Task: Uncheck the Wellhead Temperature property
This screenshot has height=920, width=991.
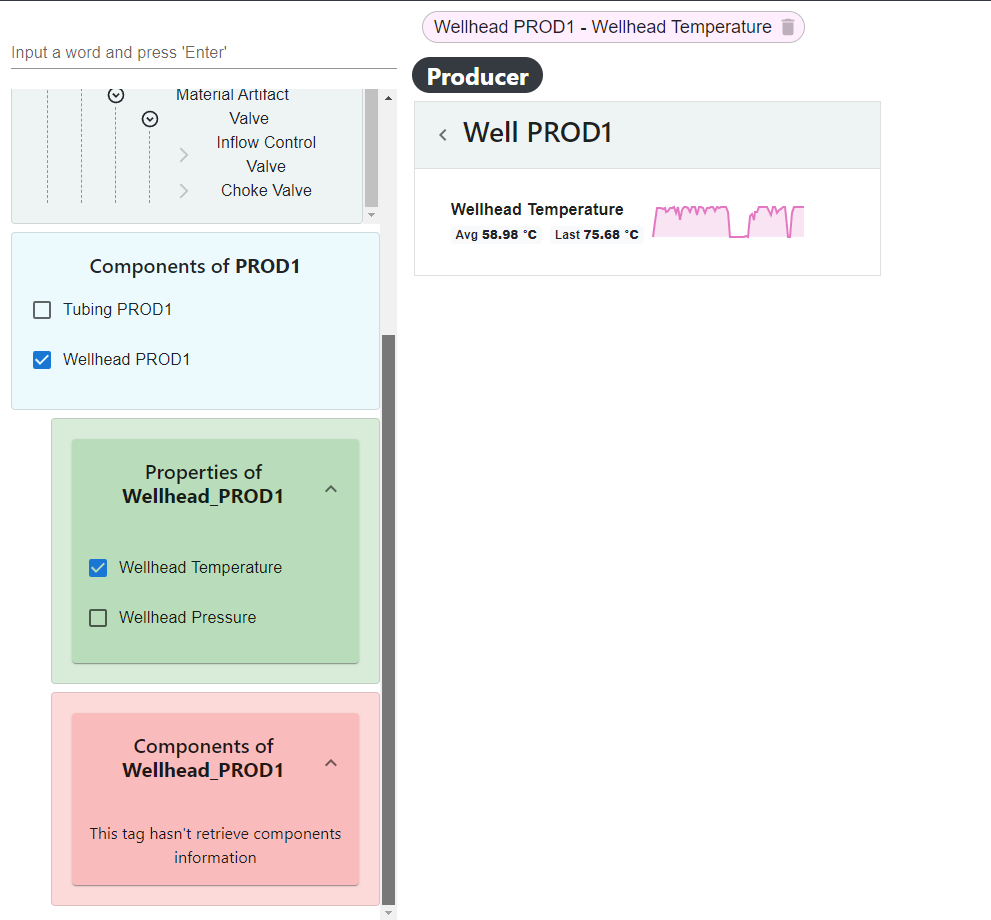Action: click(98, 568)
